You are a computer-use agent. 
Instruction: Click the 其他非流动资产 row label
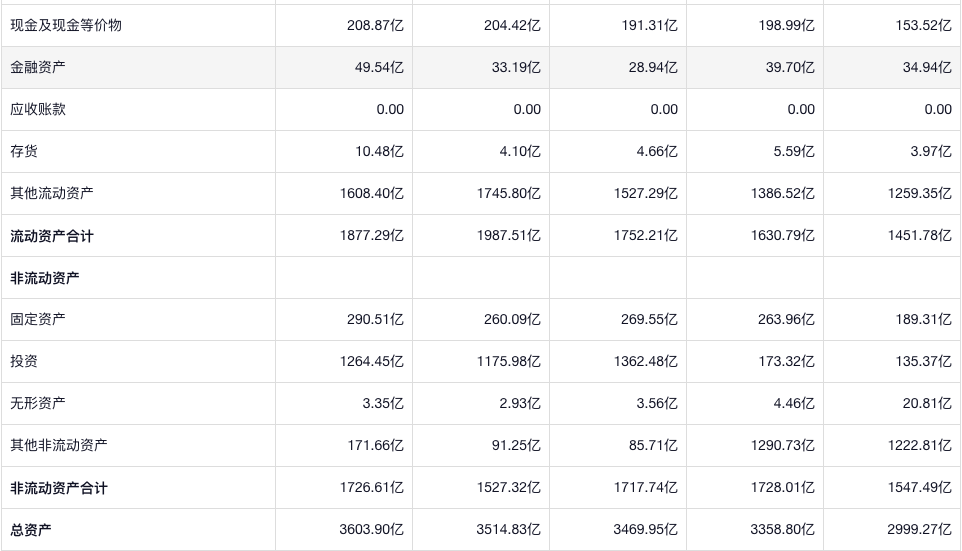coord(59,445)
